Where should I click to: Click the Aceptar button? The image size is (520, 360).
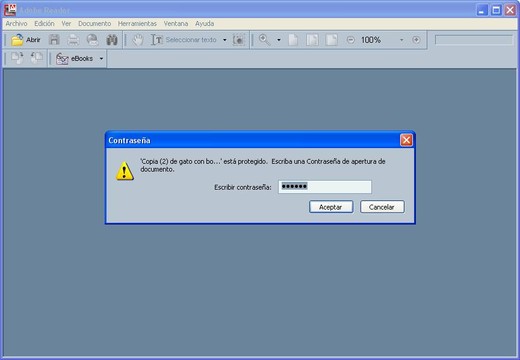pos(331,207)
